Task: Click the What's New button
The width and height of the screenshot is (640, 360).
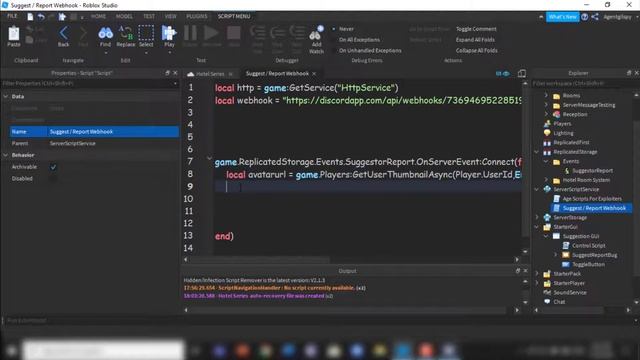Action: tap(562, 17)
